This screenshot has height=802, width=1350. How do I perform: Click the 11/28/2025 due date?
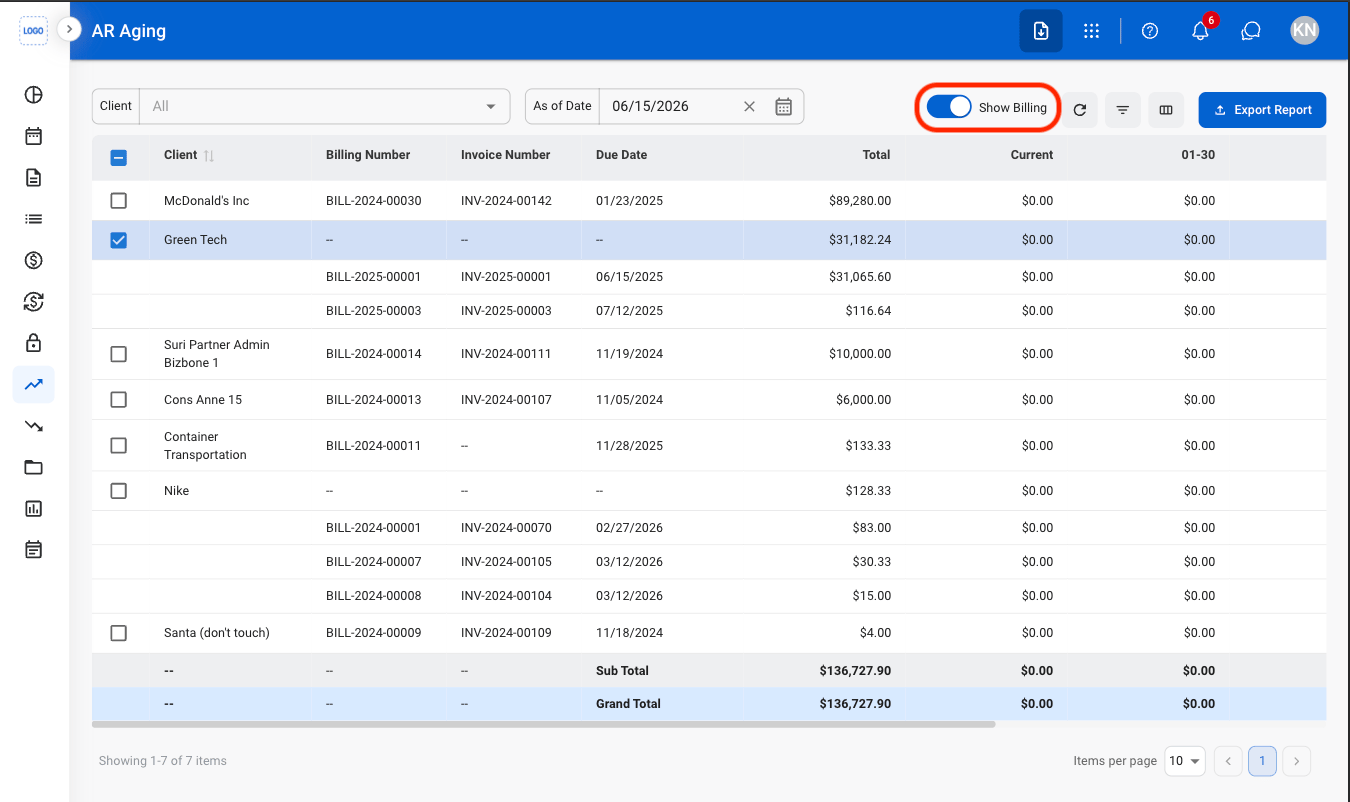pos(630,446)
